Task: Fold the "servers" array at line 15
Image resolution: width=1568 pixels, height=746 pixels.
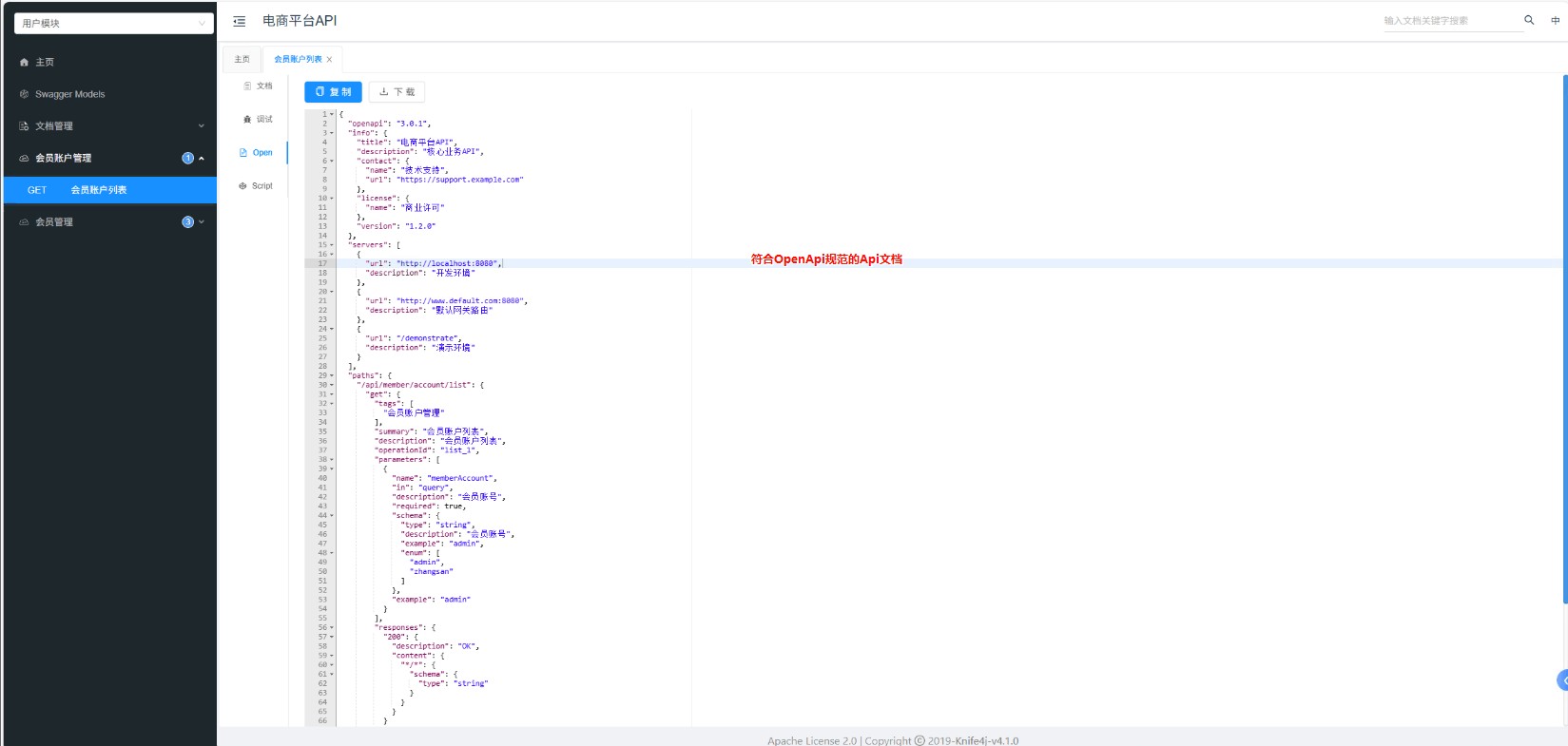Action: click(332, 245)
